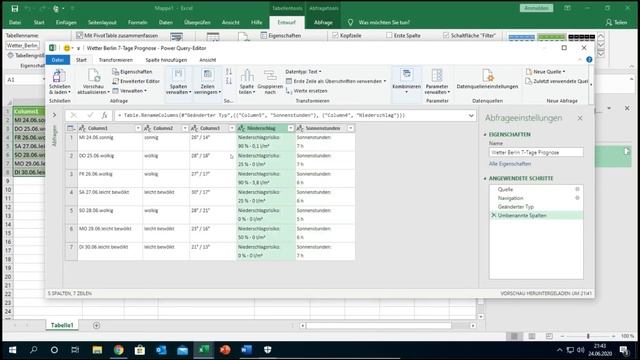Open the Datei tab in Power Query
This screenshot has height=360, width=640.
pyautogui.click(x=58, y=60)
